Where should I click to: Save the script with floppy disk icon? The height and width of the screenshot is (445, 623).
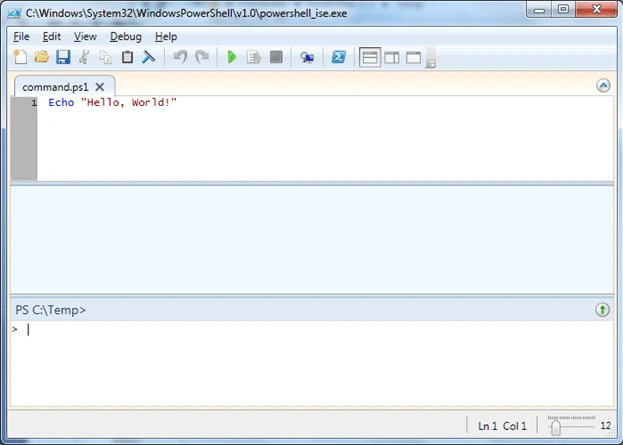pyautogui.click(x=63, y=57)
